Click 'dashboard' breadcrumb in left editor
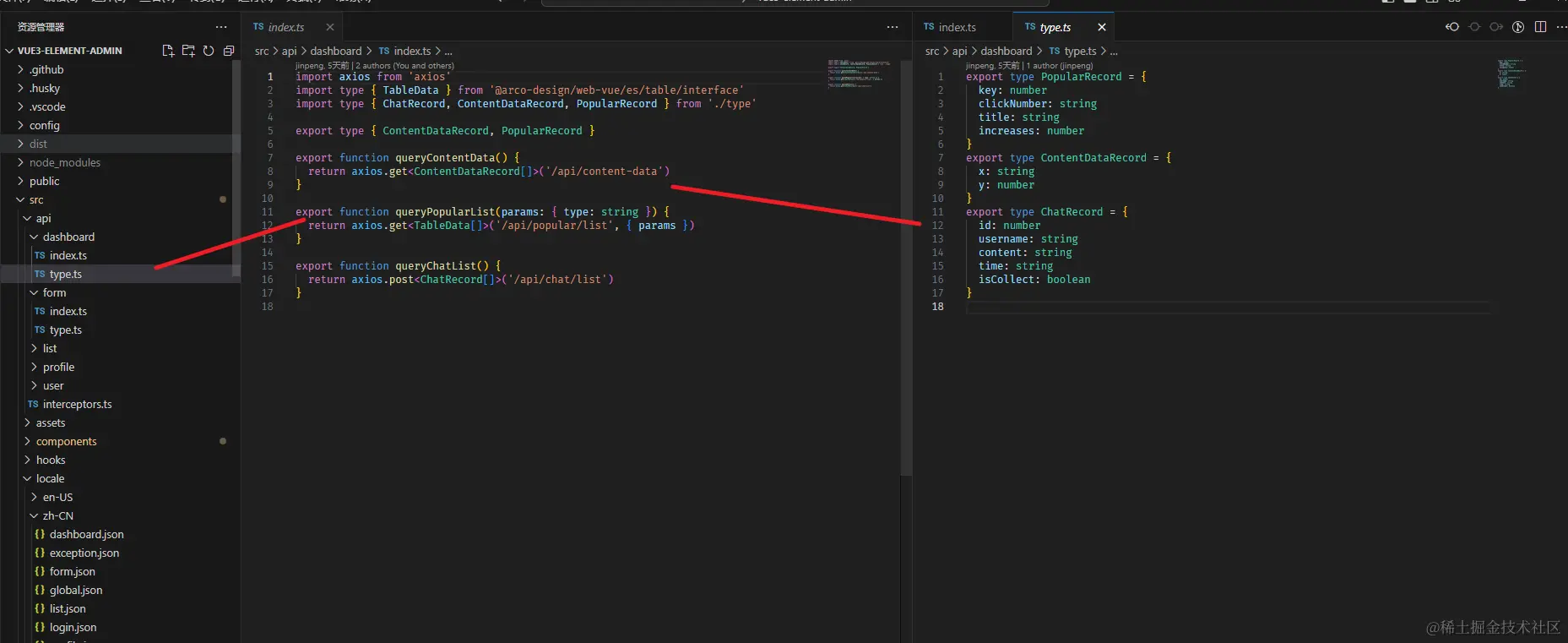The image size is (1568, 643). 335,51
